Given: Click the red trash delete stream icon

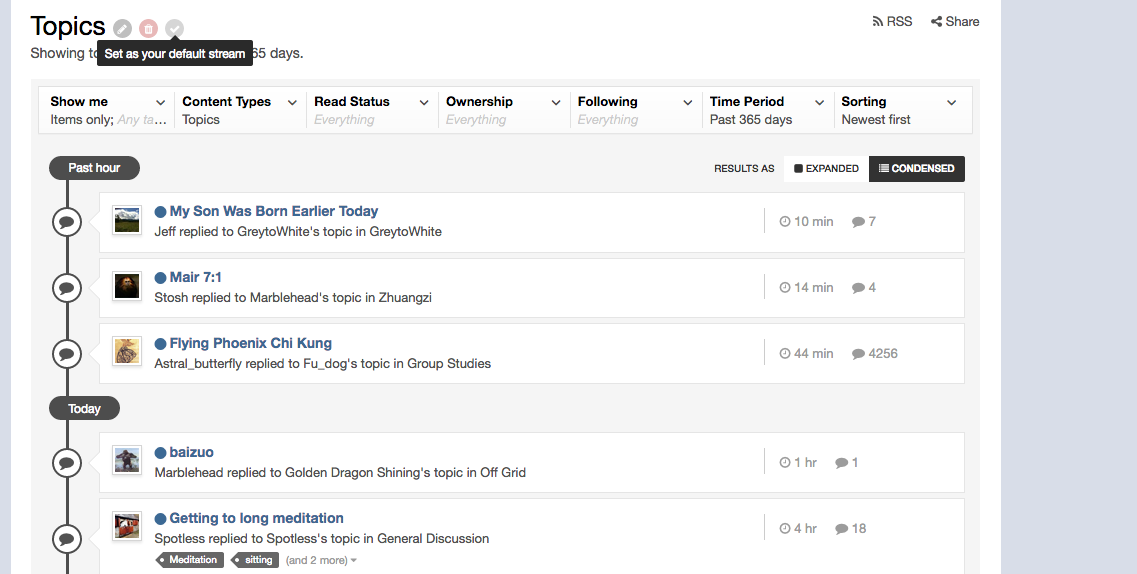Looking at the screenshot, I should (x=149, y=28).
